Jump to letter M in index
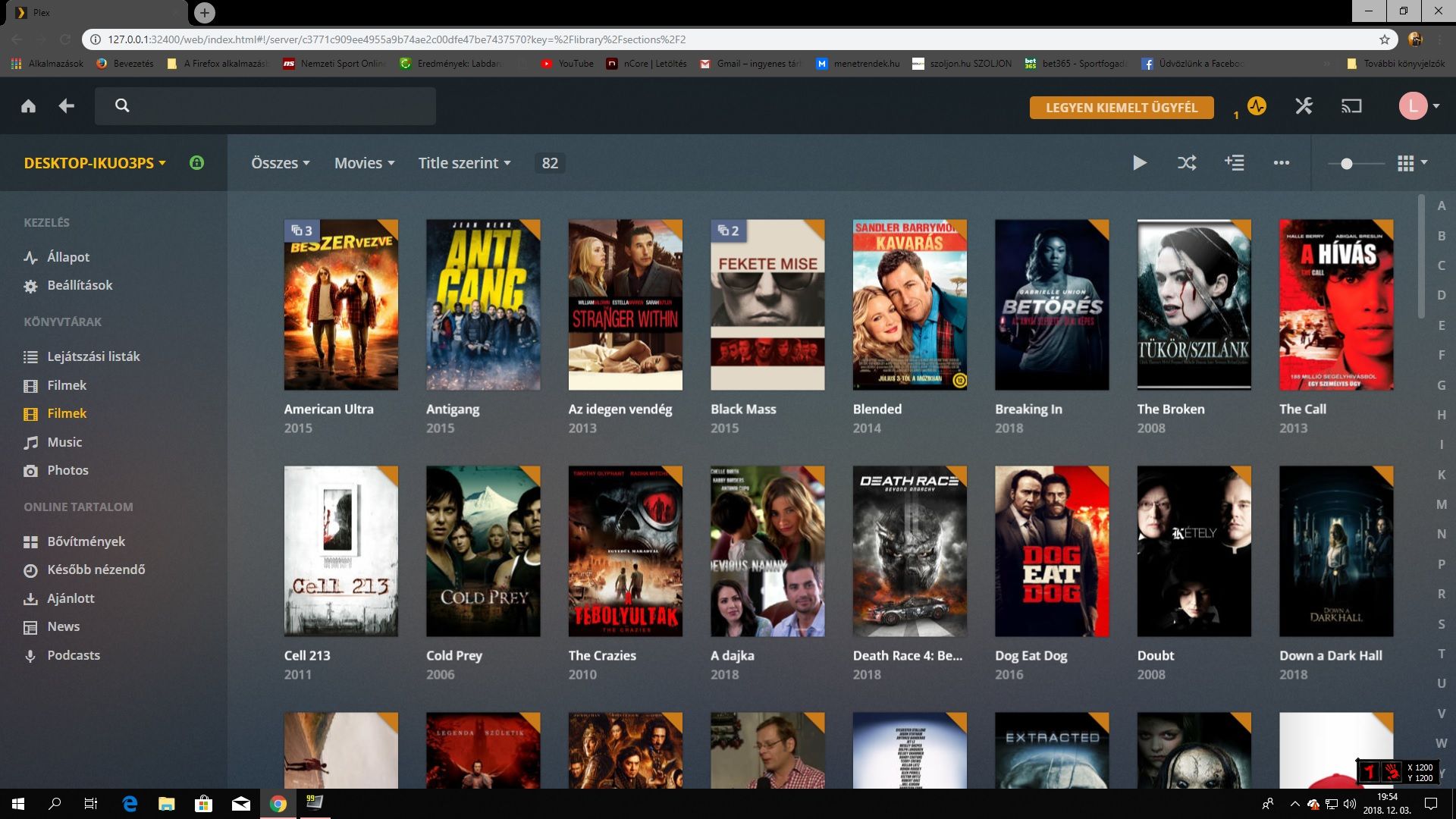Screen dimensions: 1456x819 click(1442, 504)
